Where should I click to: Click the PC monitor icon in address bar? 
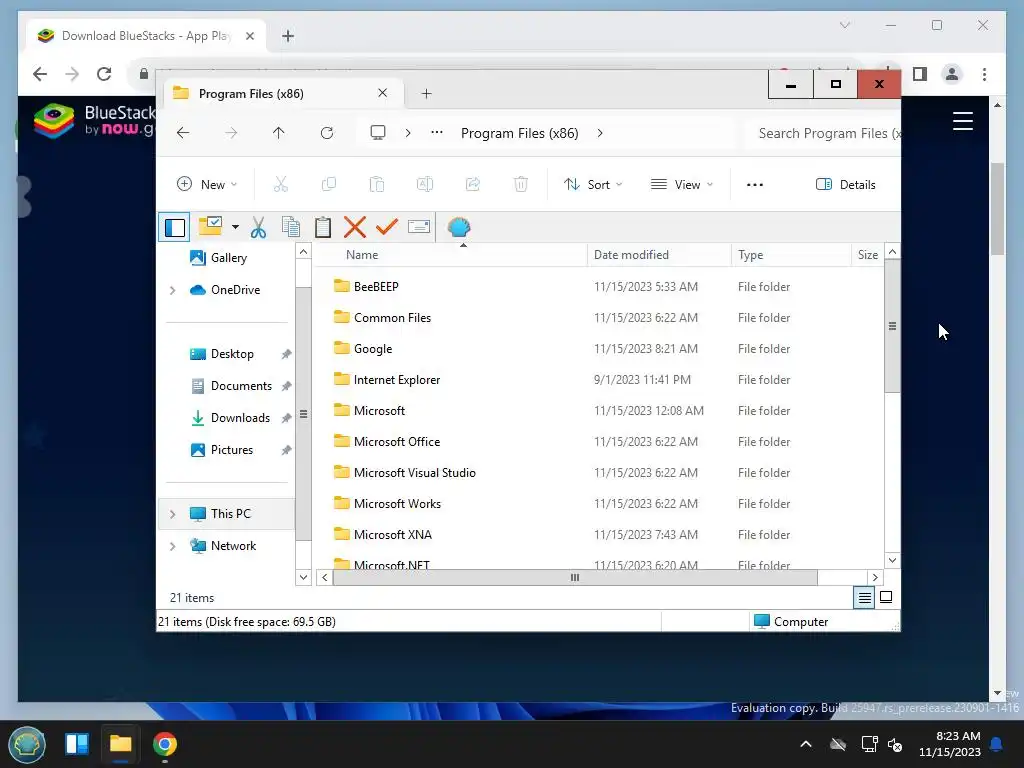coord(377,133)
